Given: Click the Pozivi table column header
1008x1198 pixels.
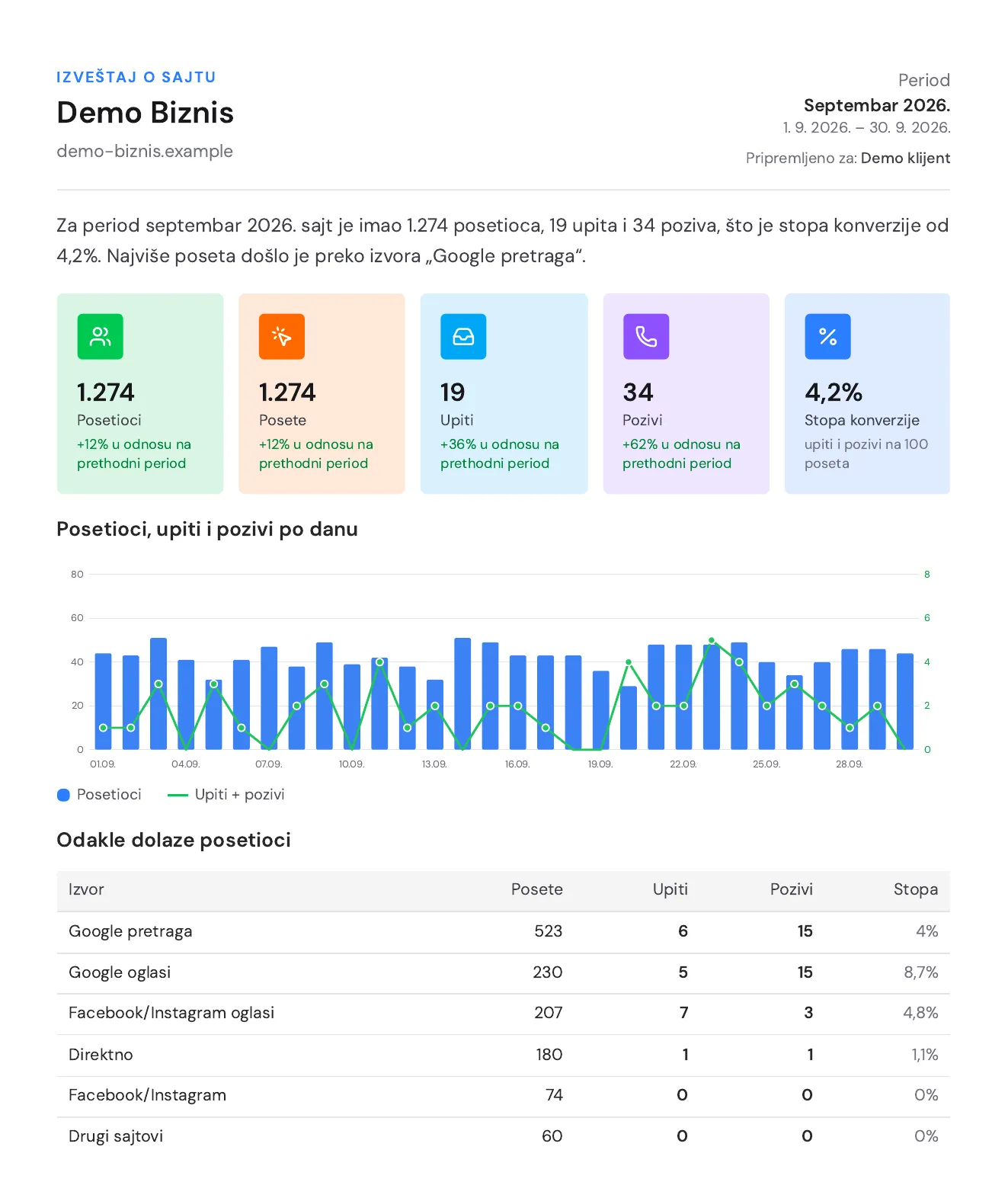Looking at the screenshot, I should (x=792, y=889).
